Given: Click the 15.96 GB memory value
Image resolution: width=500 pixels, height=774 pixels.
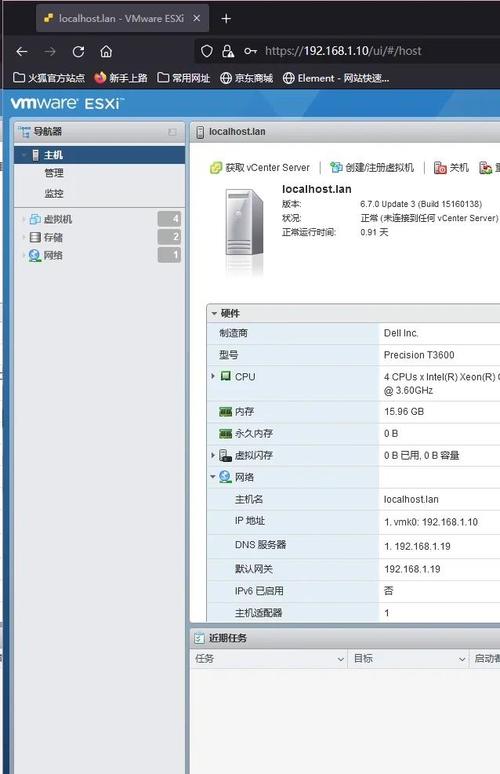Looking at the screenshot, I should coord(404,412).
